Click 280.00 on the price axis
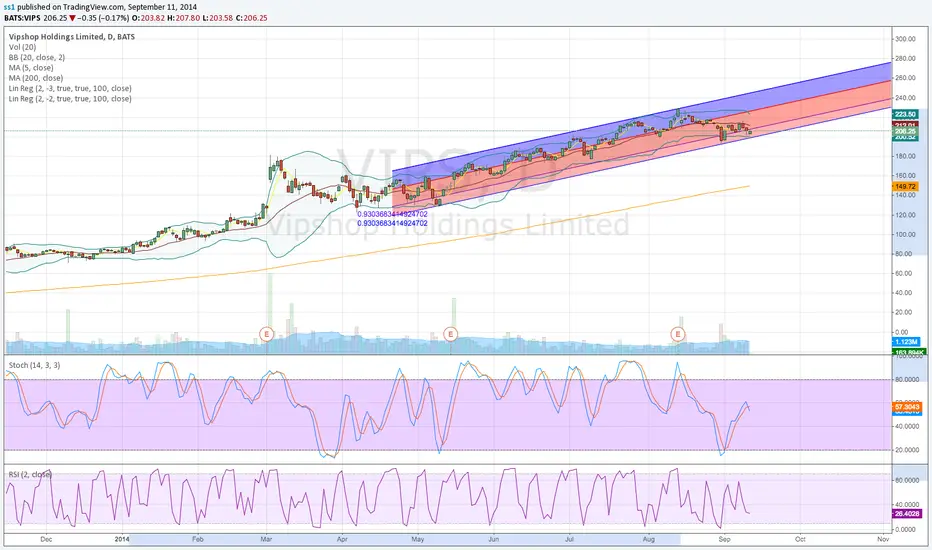 905,59
